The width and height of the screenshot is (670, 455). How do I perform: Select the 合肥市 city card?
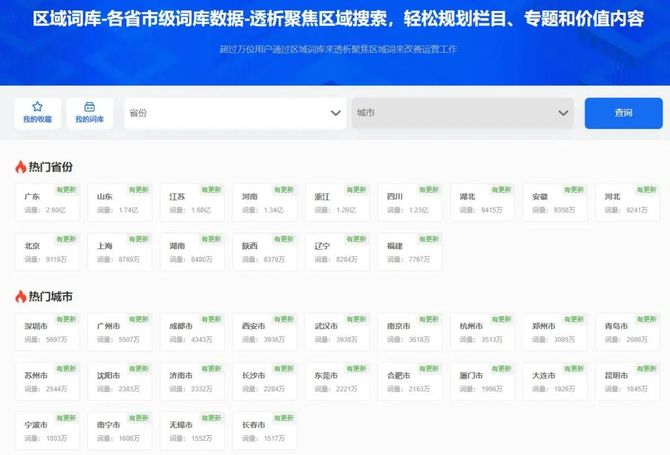[410, 382]
